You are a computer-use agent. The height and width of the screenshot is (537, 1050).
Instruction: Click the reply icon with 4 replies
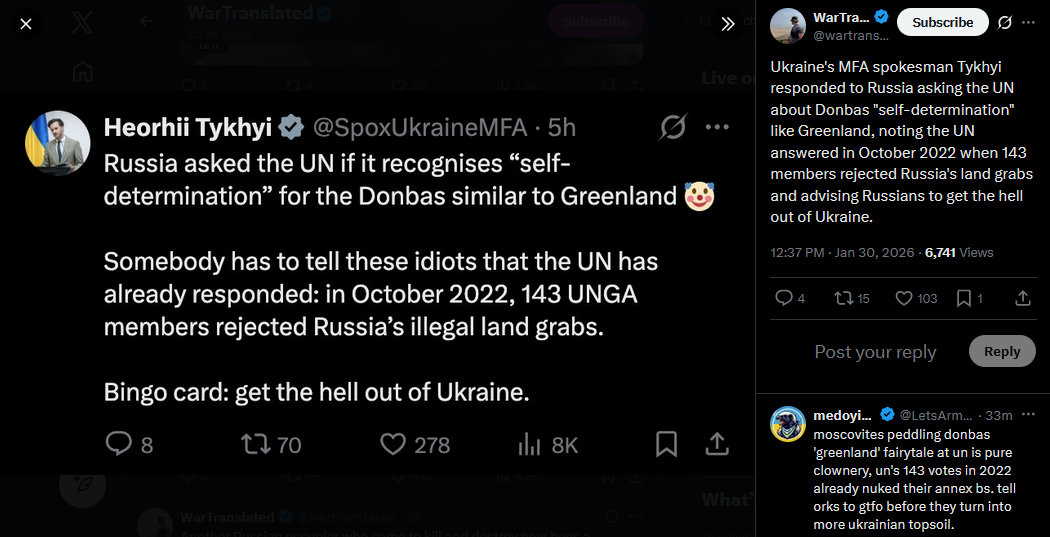[x=790, y=298]
